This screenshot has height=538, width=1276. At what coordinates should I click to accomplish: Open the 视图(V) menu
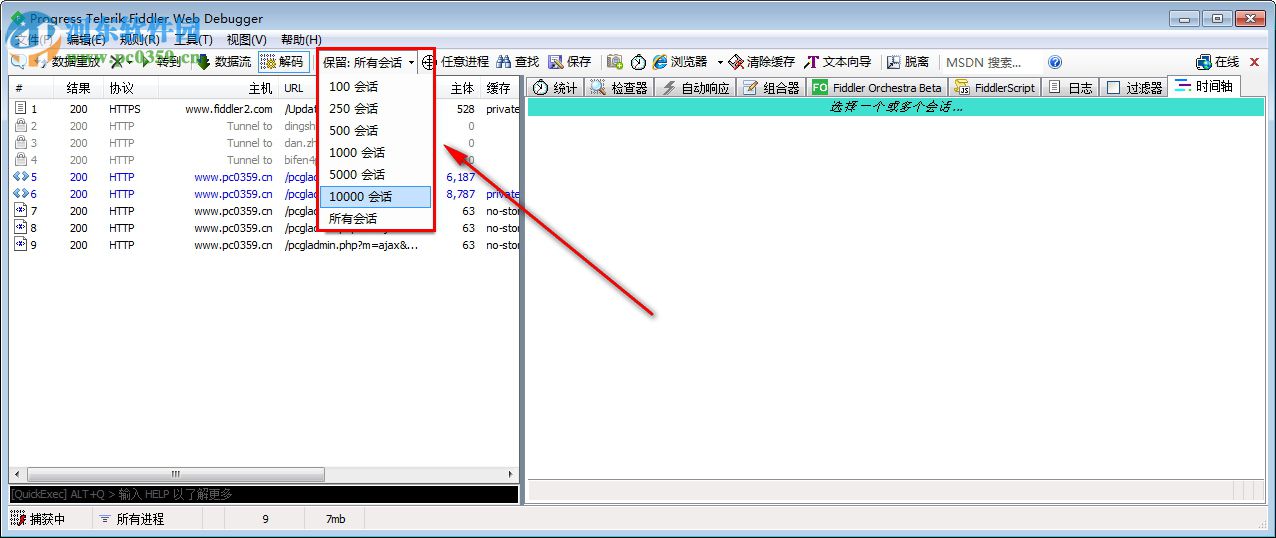click(x=246, y=39)
